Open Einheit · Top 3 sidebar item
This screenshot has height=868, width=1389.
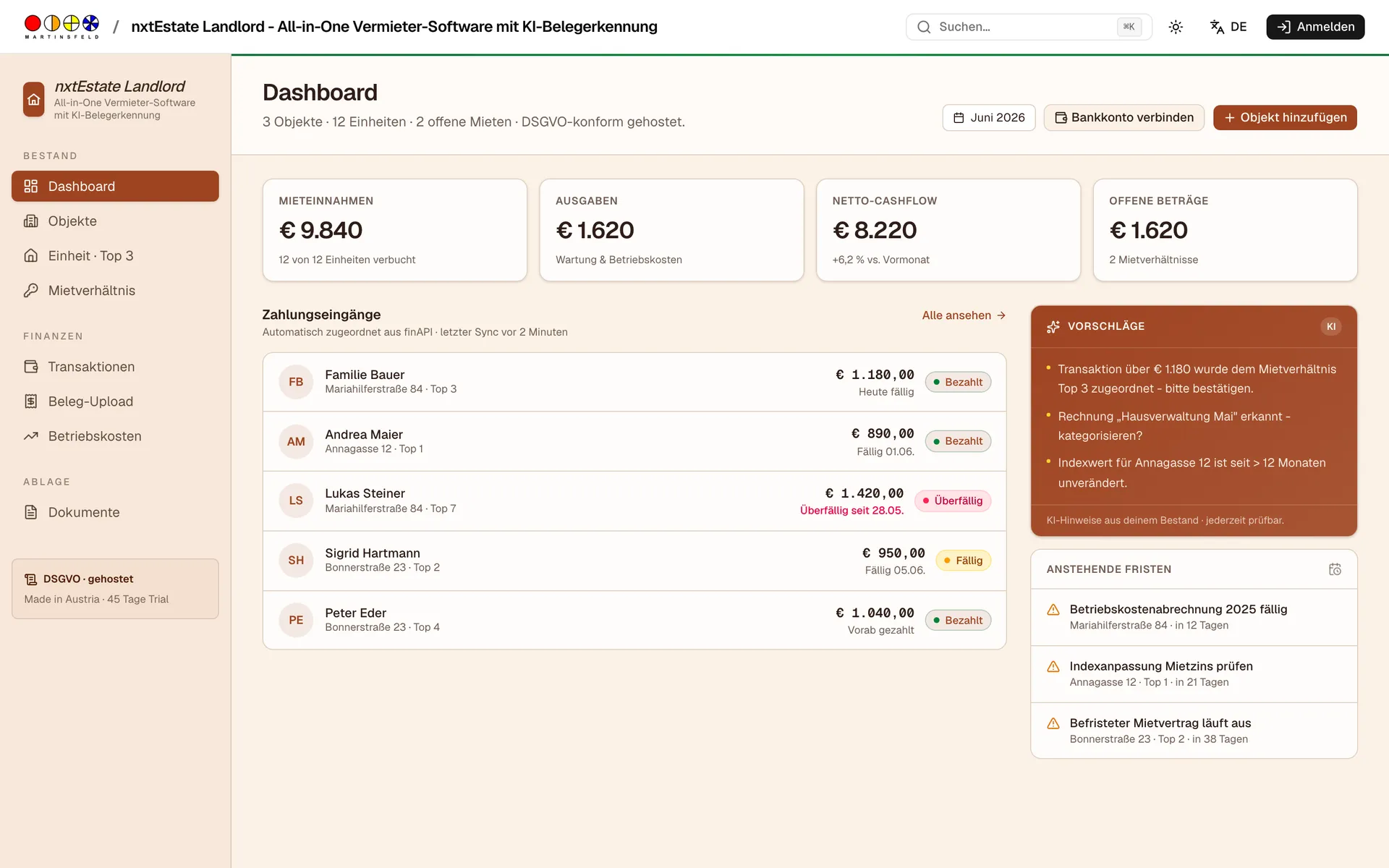[x=115, y=255]
